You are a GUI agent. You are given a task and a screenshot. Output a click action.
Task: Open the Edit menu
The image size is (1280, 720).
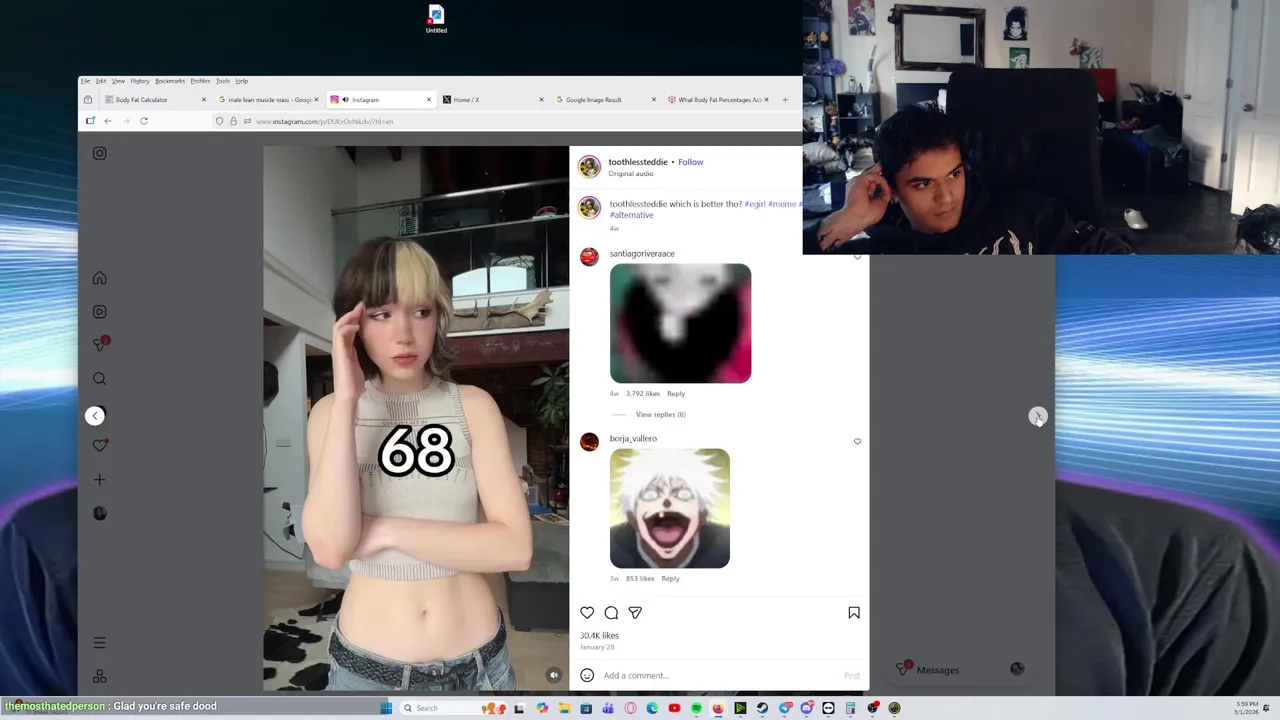101,81
